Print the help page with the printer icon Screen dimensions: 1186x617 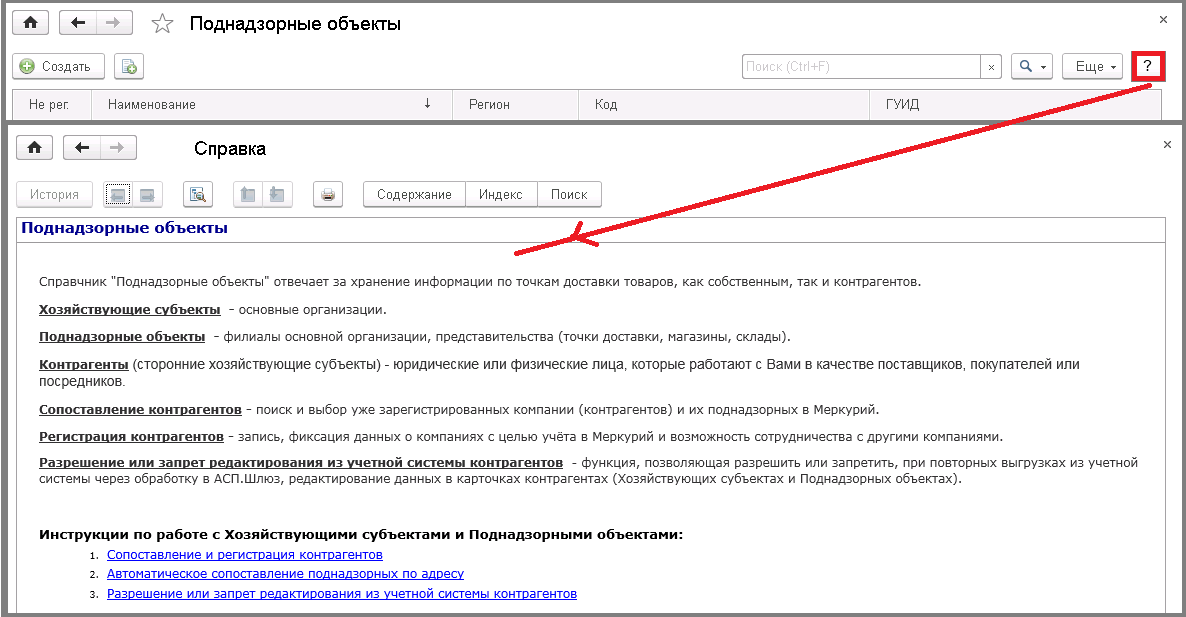(x=328, y=194)
